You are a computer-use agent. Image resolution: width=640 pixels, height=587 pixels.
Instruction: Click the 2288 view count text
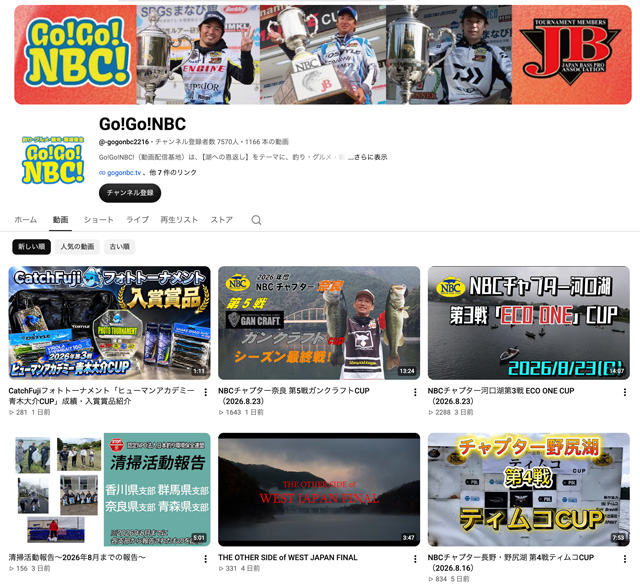[443, 412]
